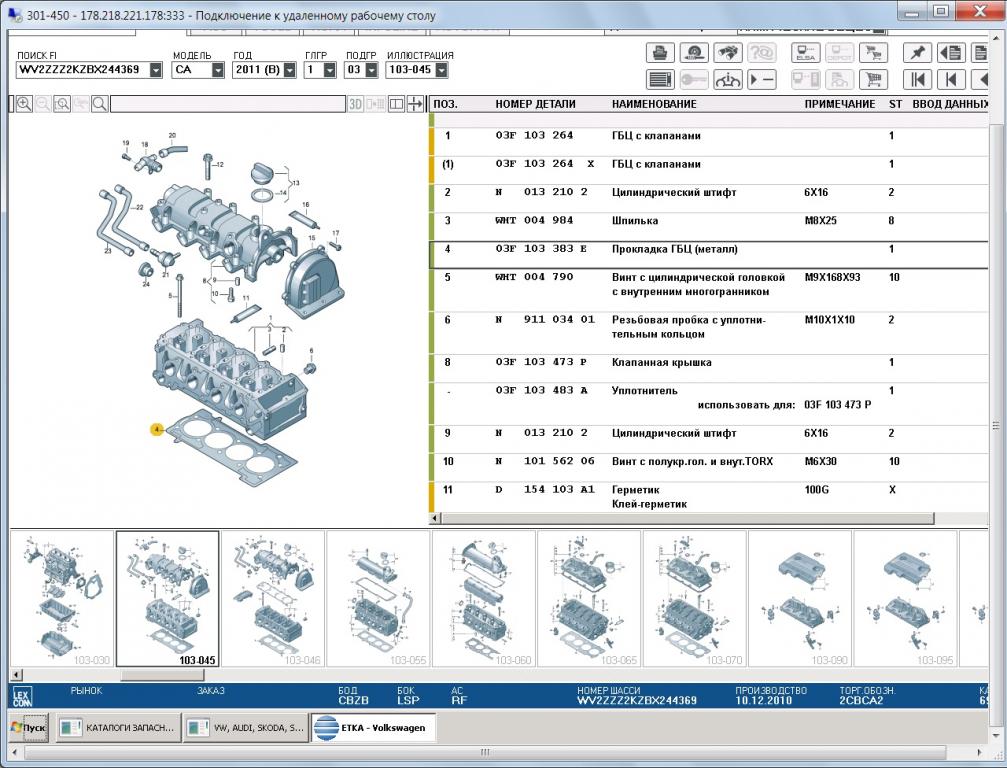
Task: Open thumbnail illustration 103-070
Action: coord(694,598)
